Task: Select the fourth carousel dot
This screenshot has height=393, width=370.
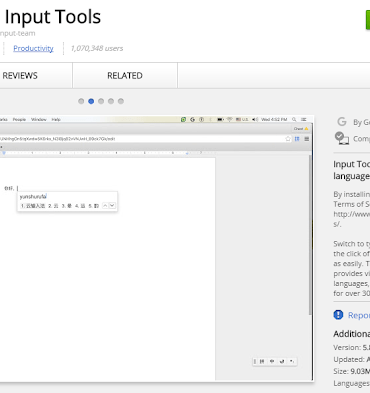Action: point(111,101)
